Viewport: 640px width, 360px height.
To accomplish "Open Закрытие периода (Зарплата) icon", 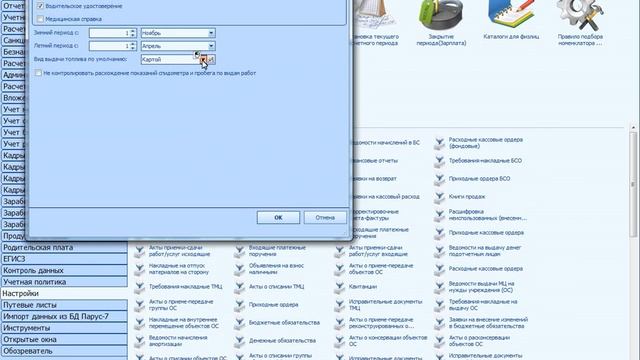I will (x=441, y=22).
